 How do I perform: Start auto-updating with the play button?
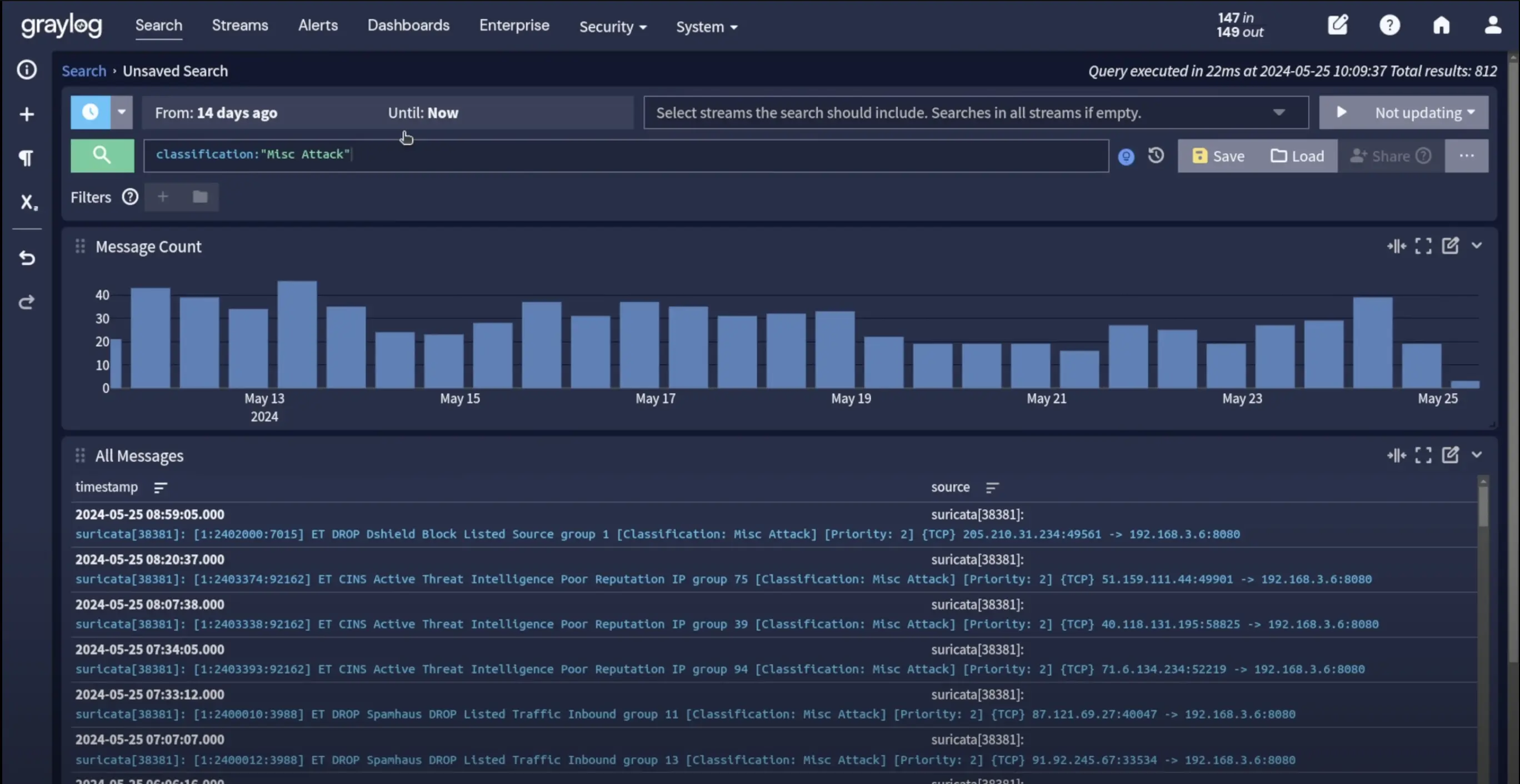[1341, 112]
